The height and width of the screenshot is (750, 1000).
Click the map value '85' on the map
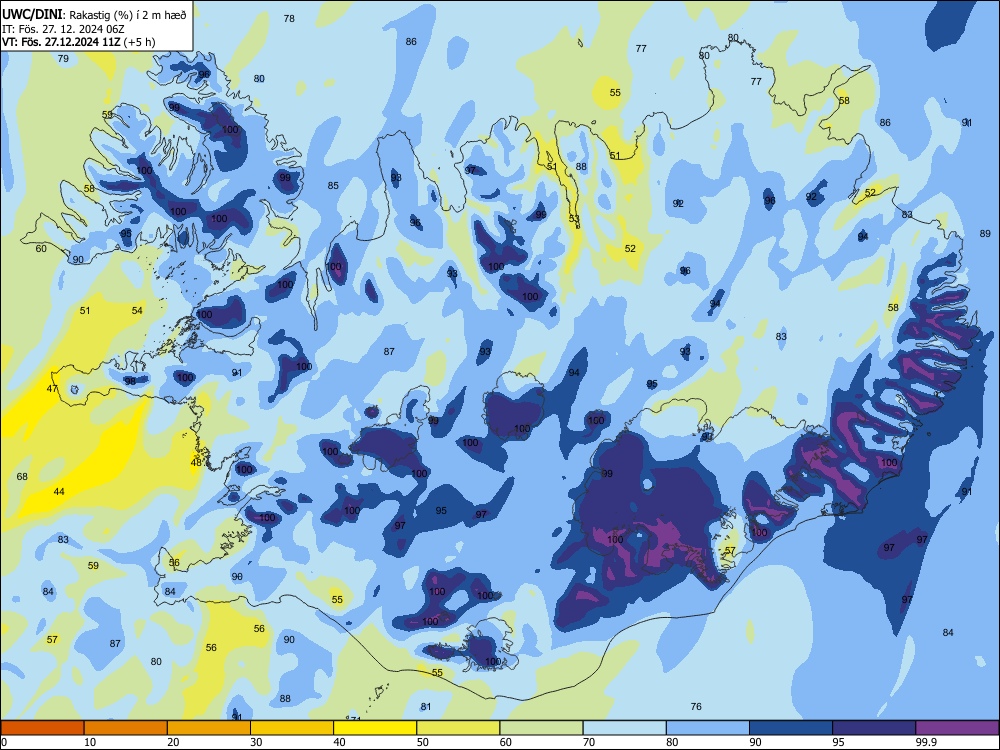pyautogui.click(x=334, y=186)
